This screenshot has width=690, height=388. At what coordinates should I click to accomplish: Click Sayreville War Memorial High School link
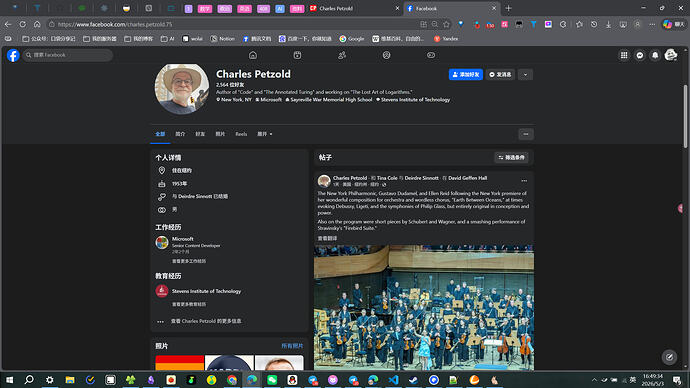click(x=331, y=100)
